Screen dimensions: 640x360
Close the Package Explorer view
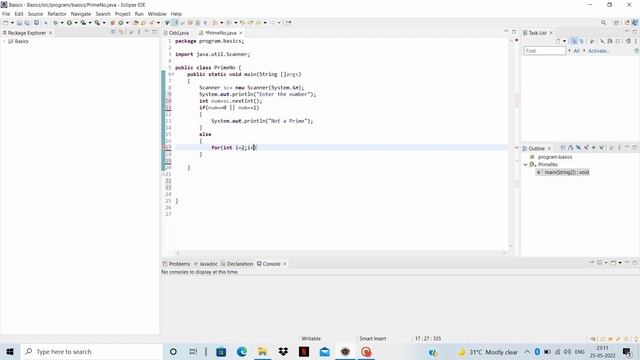51,33
